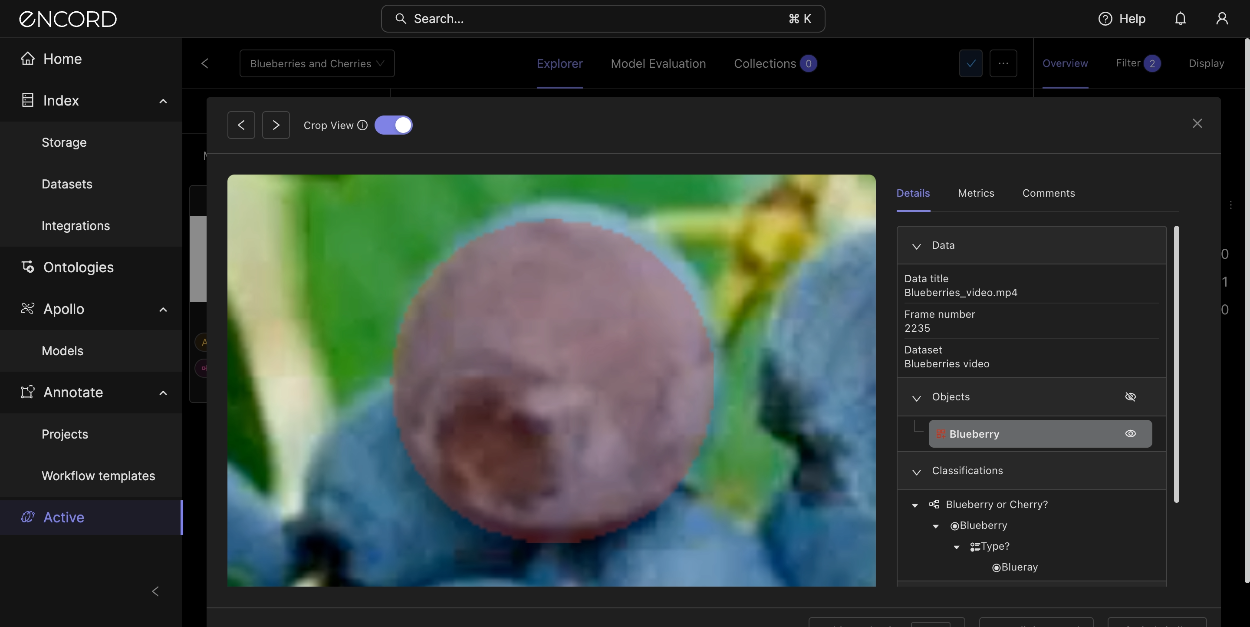The width and height of the screenshot is (1250, 627).
Task: Collapse Blueberry or Cherry? tree node
Action: 915,505
